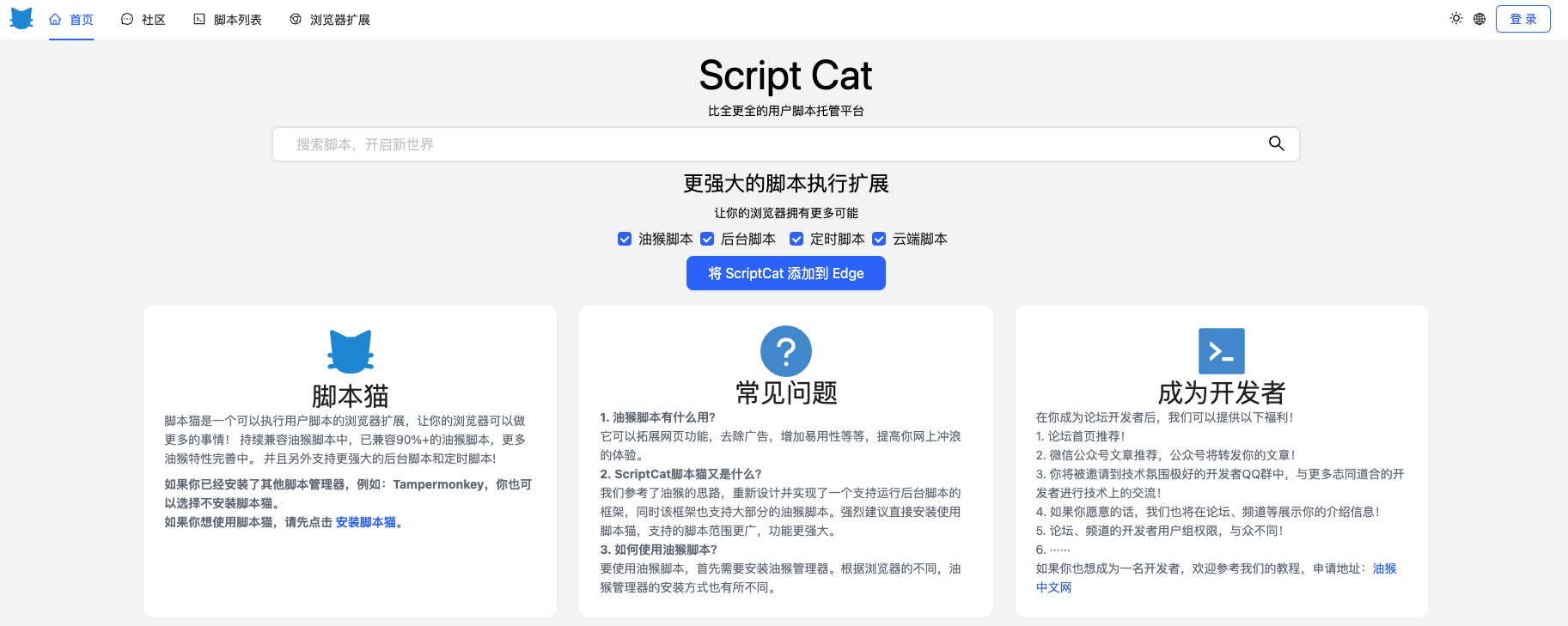Click the magnifier search icon

click(x=1277, y=143)
